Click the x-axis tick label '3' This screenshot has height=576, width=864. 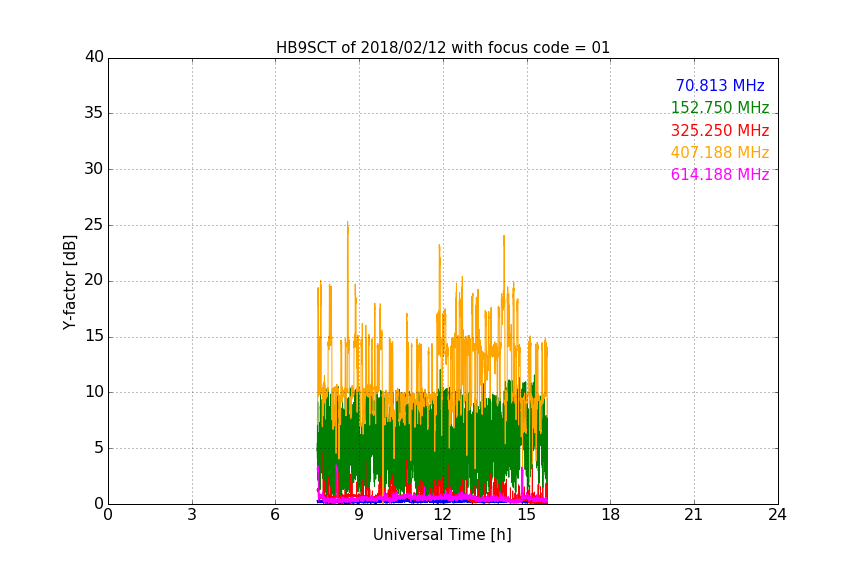[192, 515]
